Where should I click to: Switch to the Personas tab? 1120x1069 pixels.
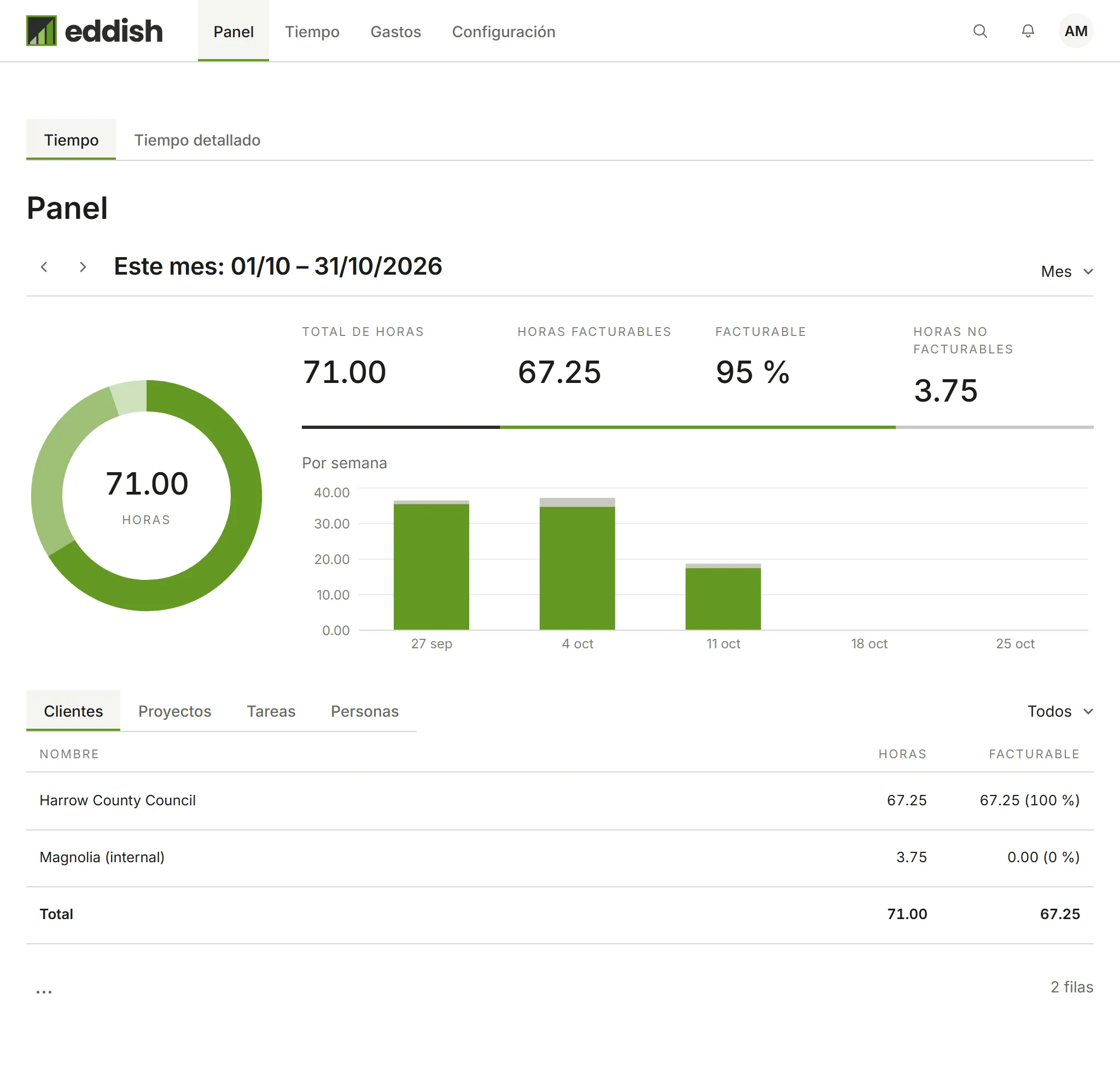pyautogui.click(x=365, y=711)
